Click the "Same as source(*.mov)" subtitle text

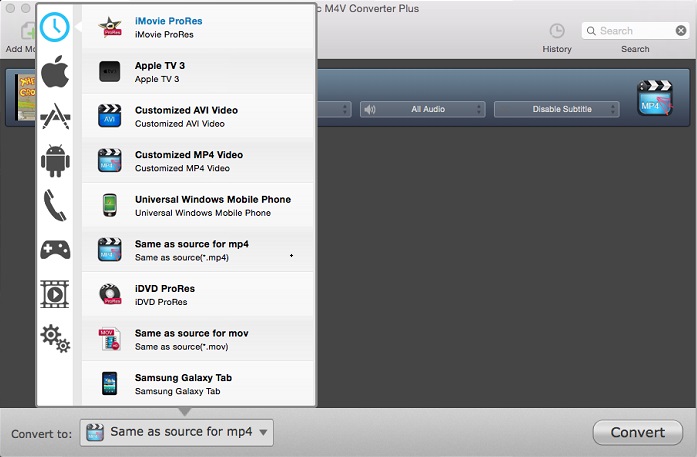182,346
